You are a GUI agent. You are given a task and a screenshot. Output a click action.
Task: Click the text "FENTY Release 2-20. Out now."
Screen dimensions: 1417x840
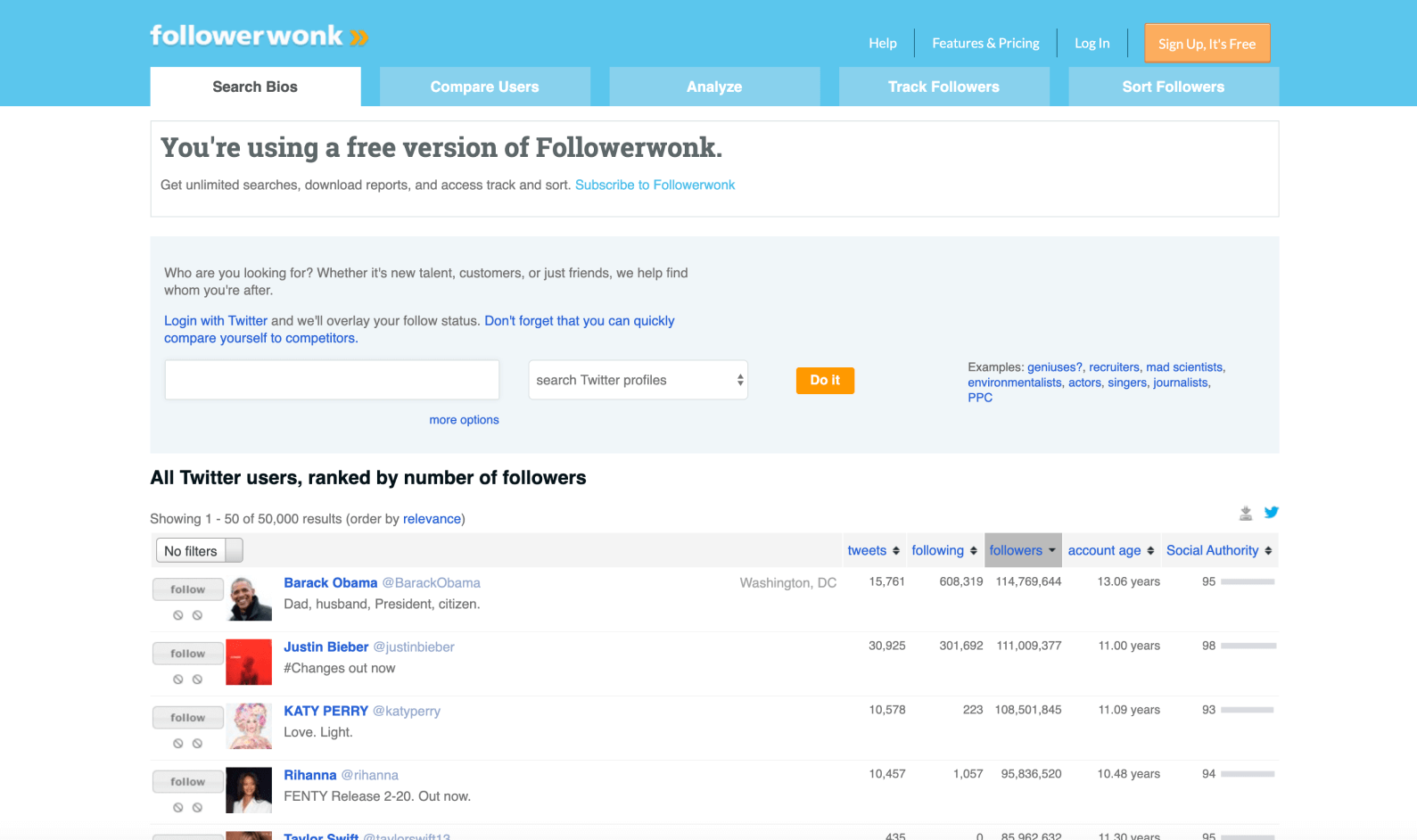tap(377, 797)
